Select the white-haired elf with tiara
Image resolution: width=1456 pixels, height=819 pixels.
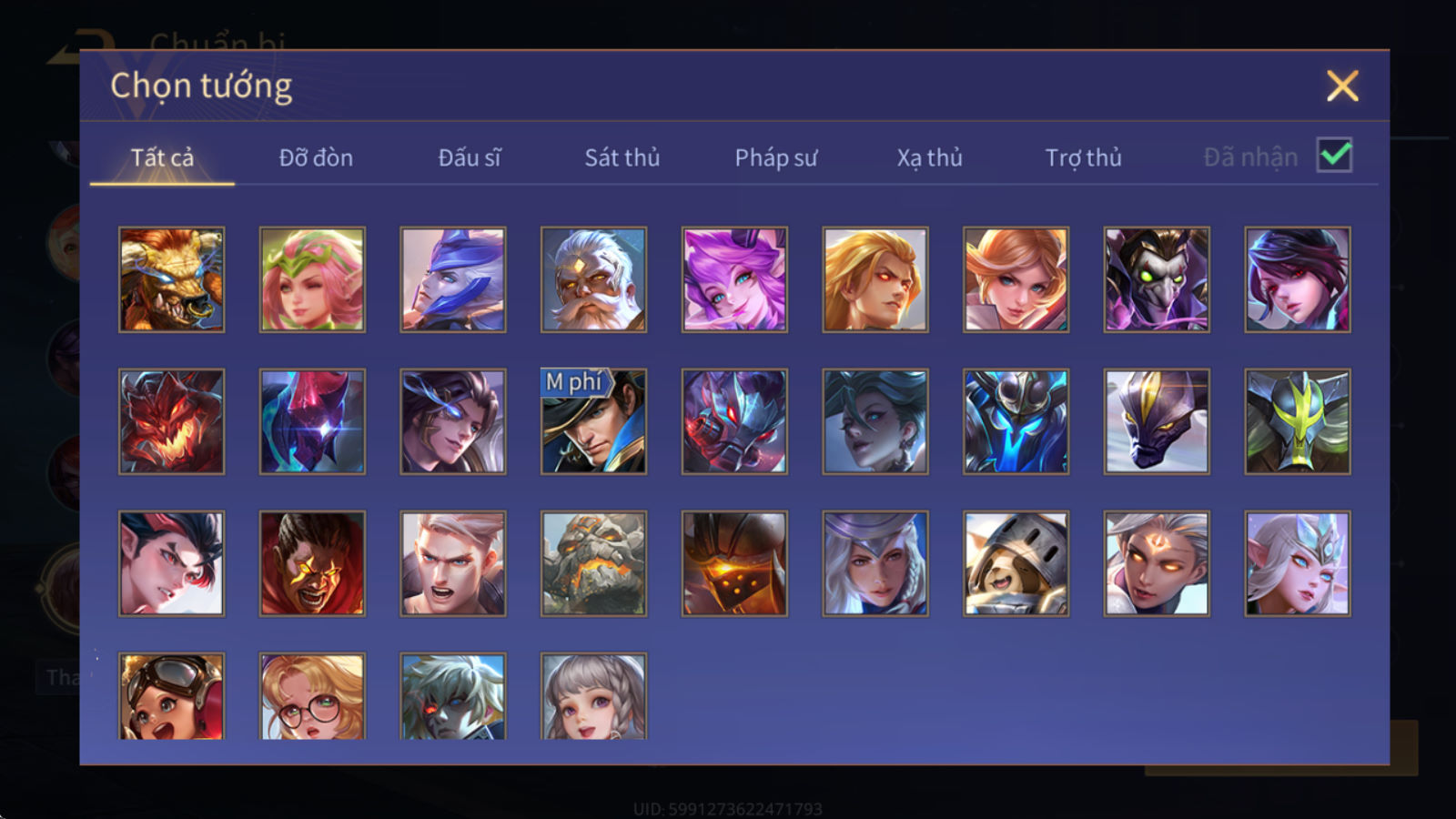[1298, 563]
